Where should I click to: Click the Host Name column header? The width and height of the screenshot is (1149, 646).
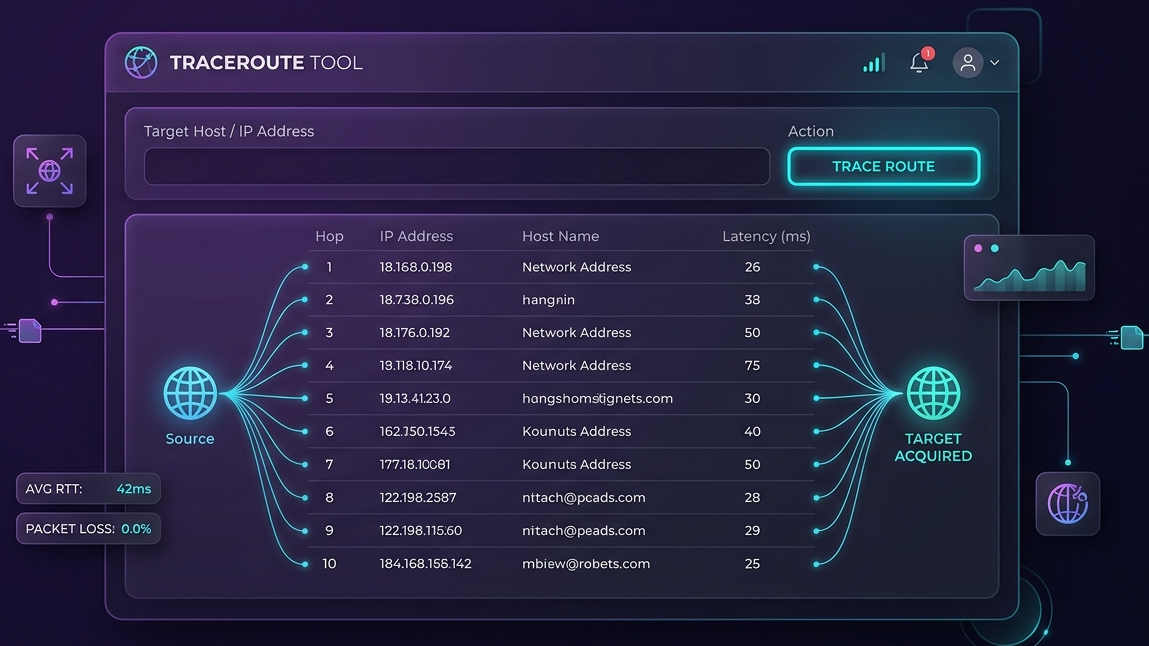click(x=561, y=237)
